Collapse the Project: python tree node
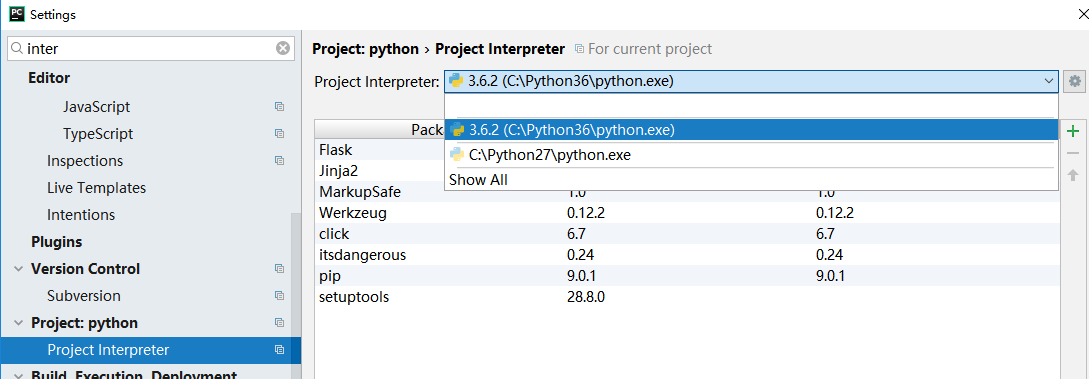 click(17, 323)
